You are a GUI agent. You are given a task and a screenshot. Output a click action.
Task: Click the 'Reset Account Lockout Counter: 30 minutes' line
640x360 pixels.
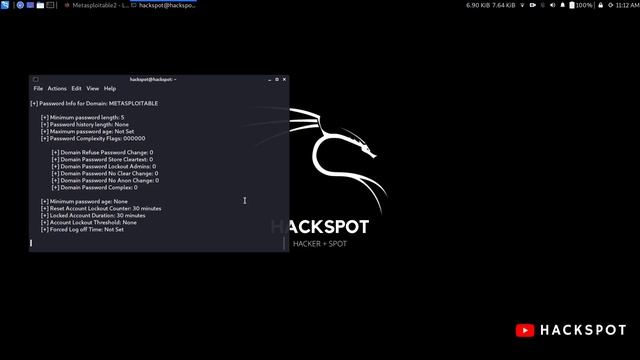[101, 208]
